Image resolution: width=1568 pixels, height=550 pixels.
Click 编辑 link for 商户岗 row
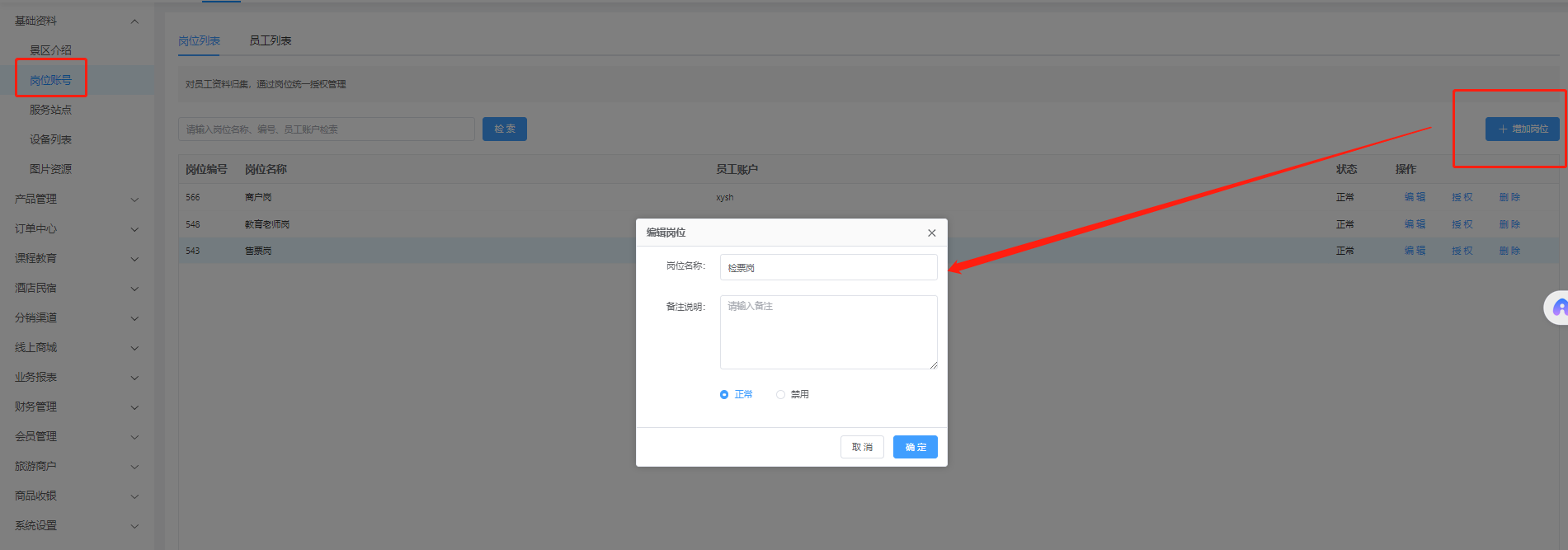(x=1415, y=197)
